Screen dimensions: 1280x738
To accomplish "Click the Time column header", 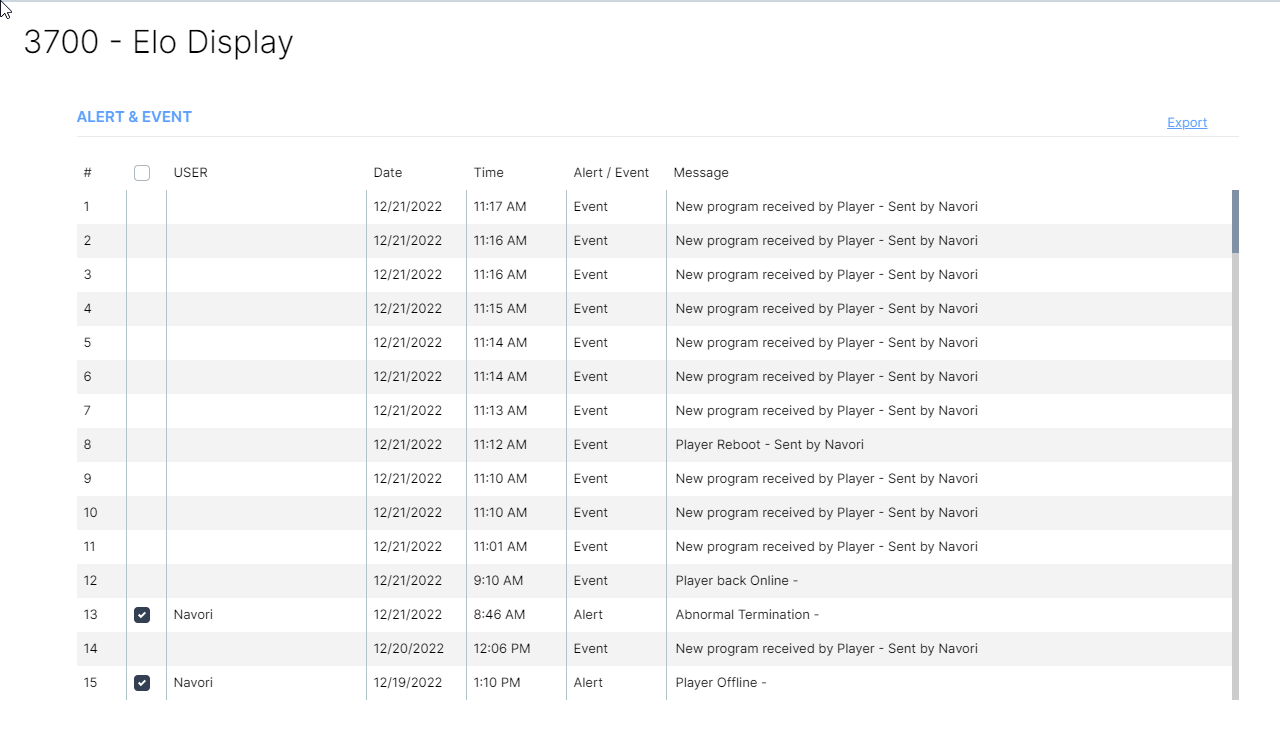I will coord(489,173).
